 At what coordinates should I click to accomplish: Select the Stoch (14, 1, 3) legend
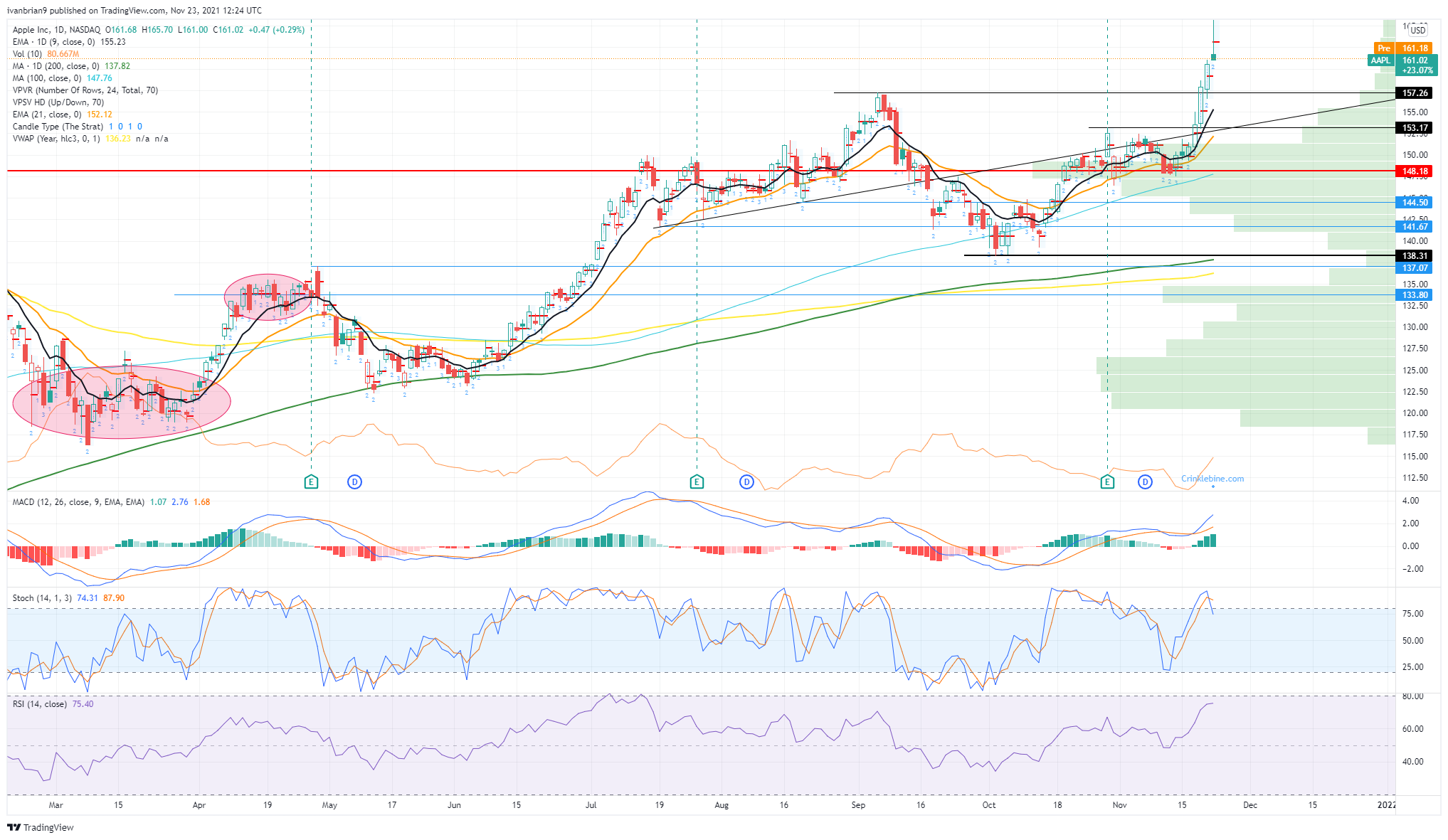42,598
